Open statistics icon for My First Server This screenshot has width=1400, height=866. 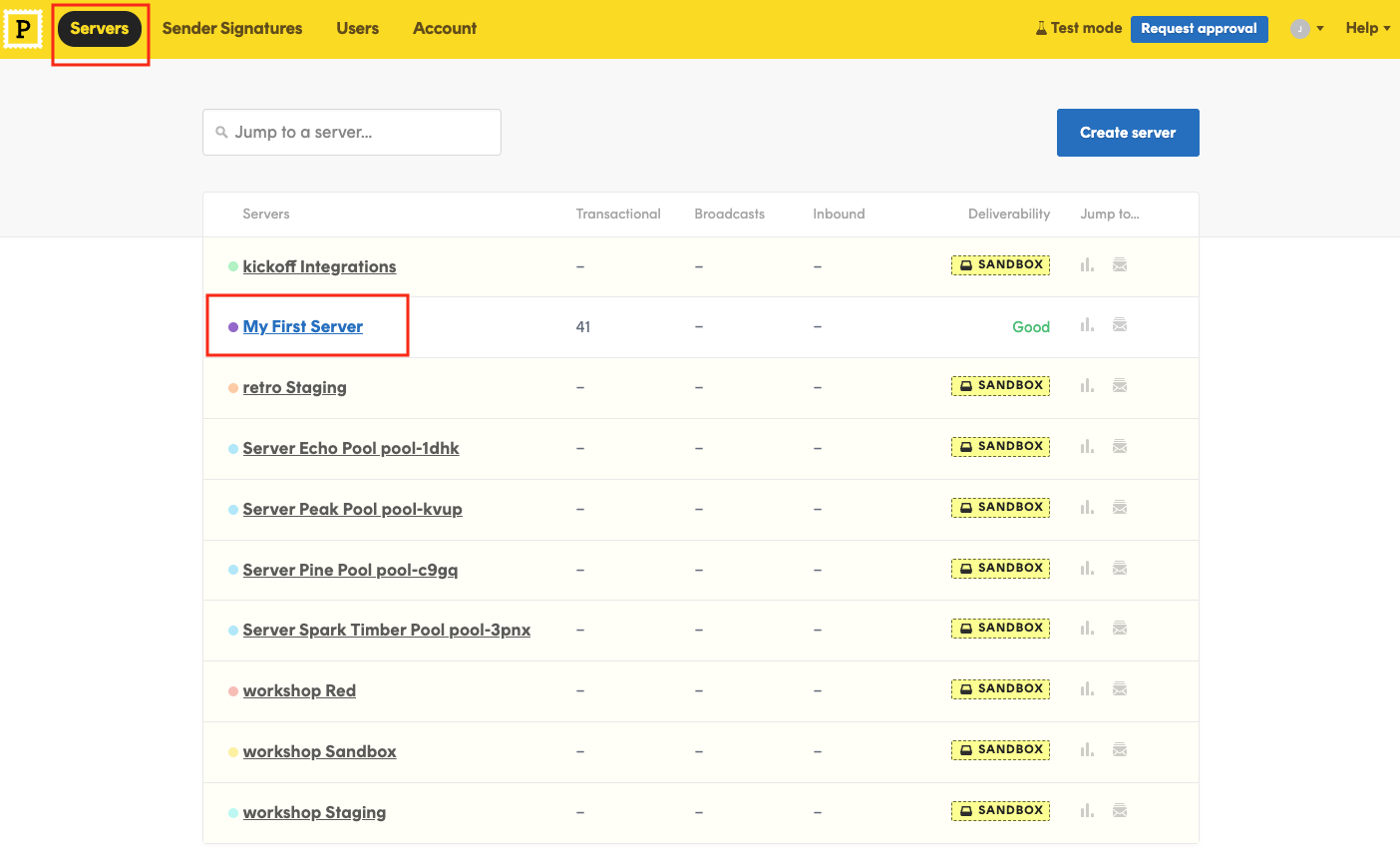click(1087, 325)
